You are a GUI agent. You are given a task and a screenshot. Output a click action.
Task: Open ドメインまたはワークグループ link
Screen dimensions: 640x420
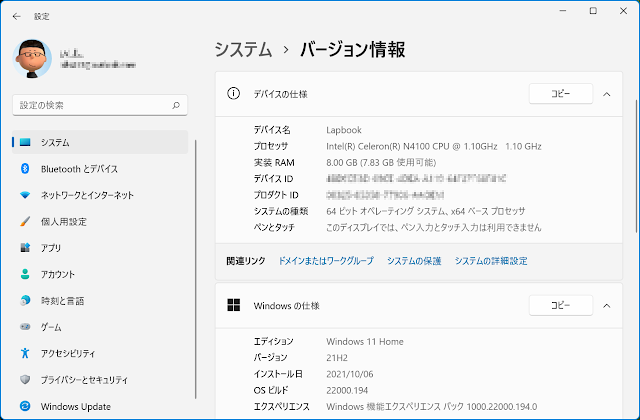click(326, 261)
